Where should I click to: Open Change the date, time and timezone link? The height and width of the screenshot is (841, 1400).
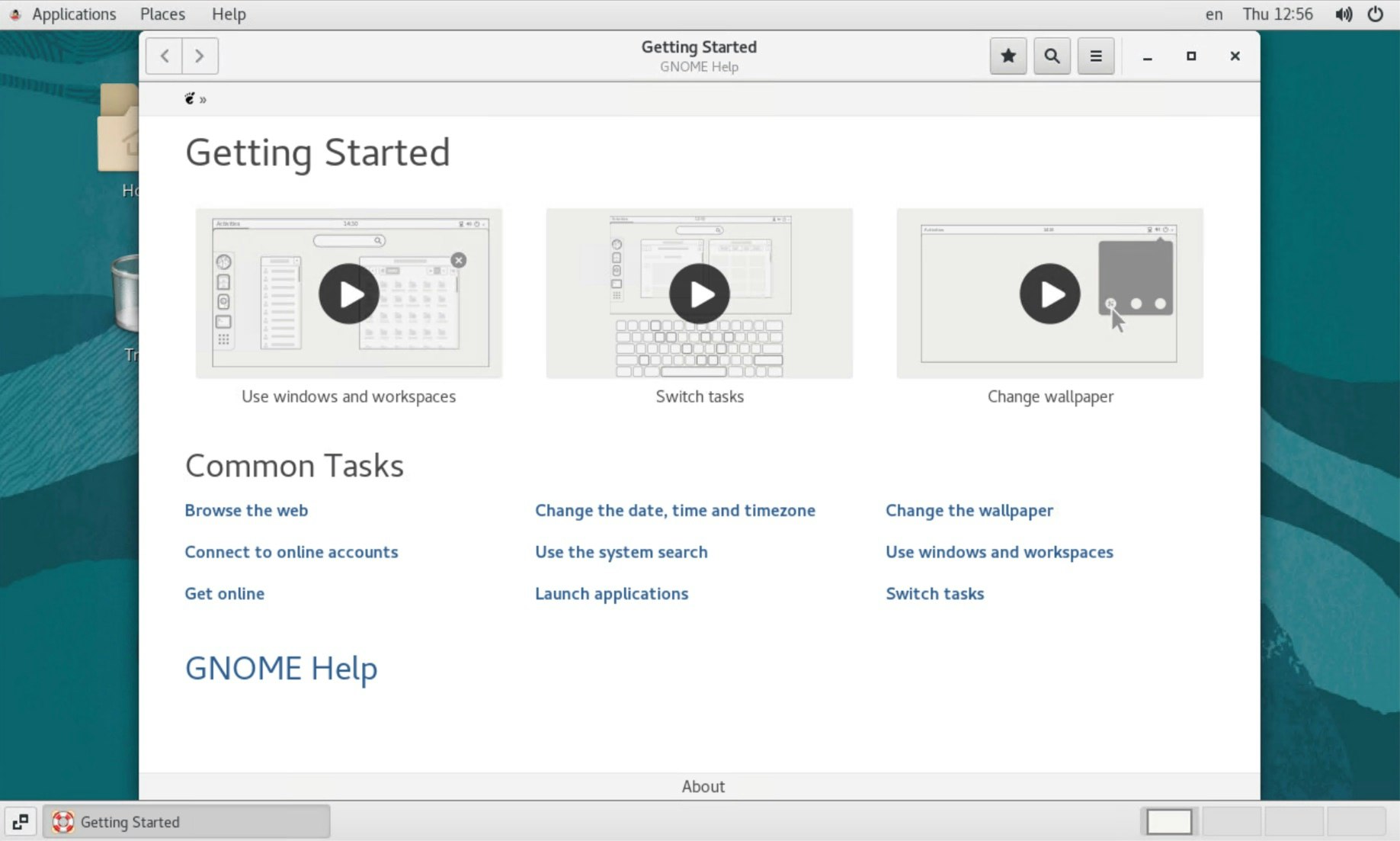pyautogui.click(x=675, y=510)
